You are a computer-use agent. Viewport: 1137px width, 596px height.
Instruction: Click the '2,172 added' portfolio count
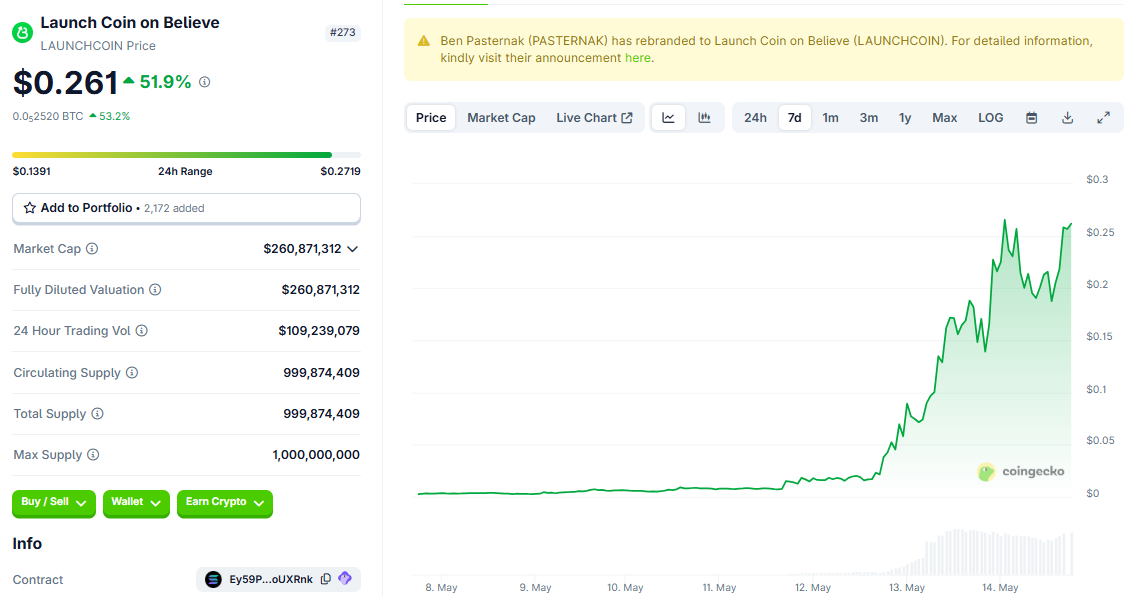[x=174, y=208]
